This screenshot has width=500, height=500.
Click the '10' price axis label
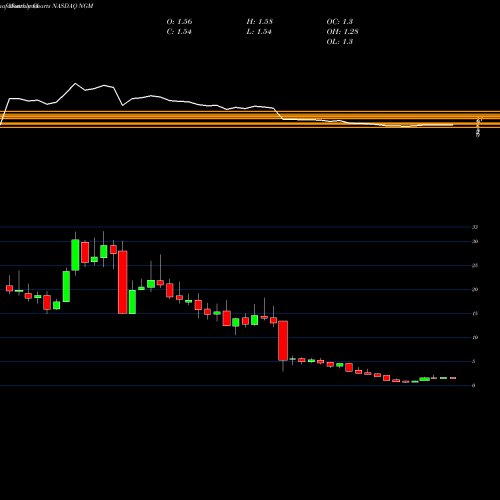(475, 337)
